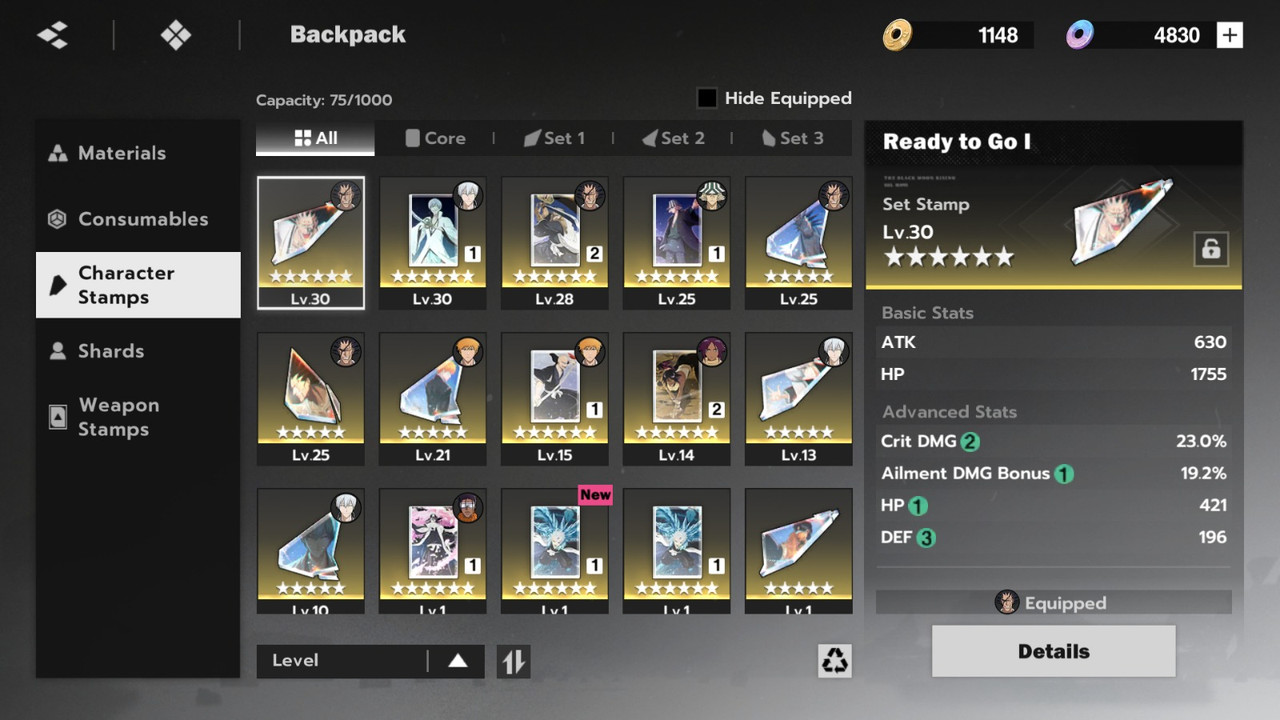Switch to the Set 1 filter tab
Screen dimensions: 1280x720
pyautogui.click(x=555, y=138)
